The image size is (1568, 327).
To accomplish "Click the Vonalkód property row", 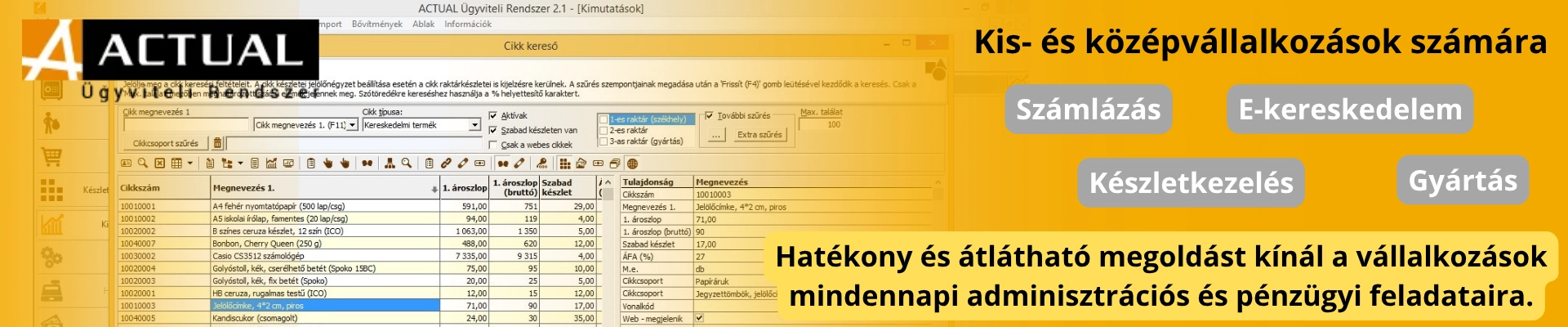I will point(698,306).
